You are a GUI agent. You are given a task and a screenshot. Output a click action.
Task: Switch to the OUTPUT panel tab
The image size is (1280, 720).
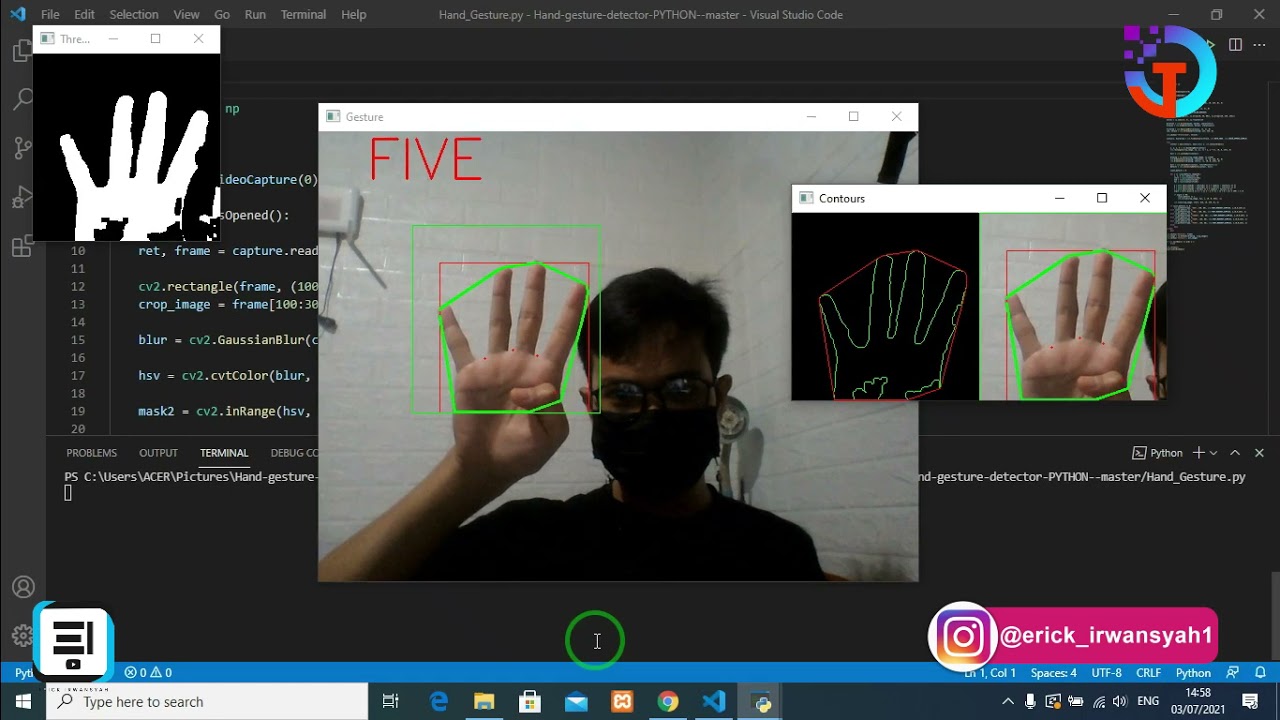(x=158, y=453)
